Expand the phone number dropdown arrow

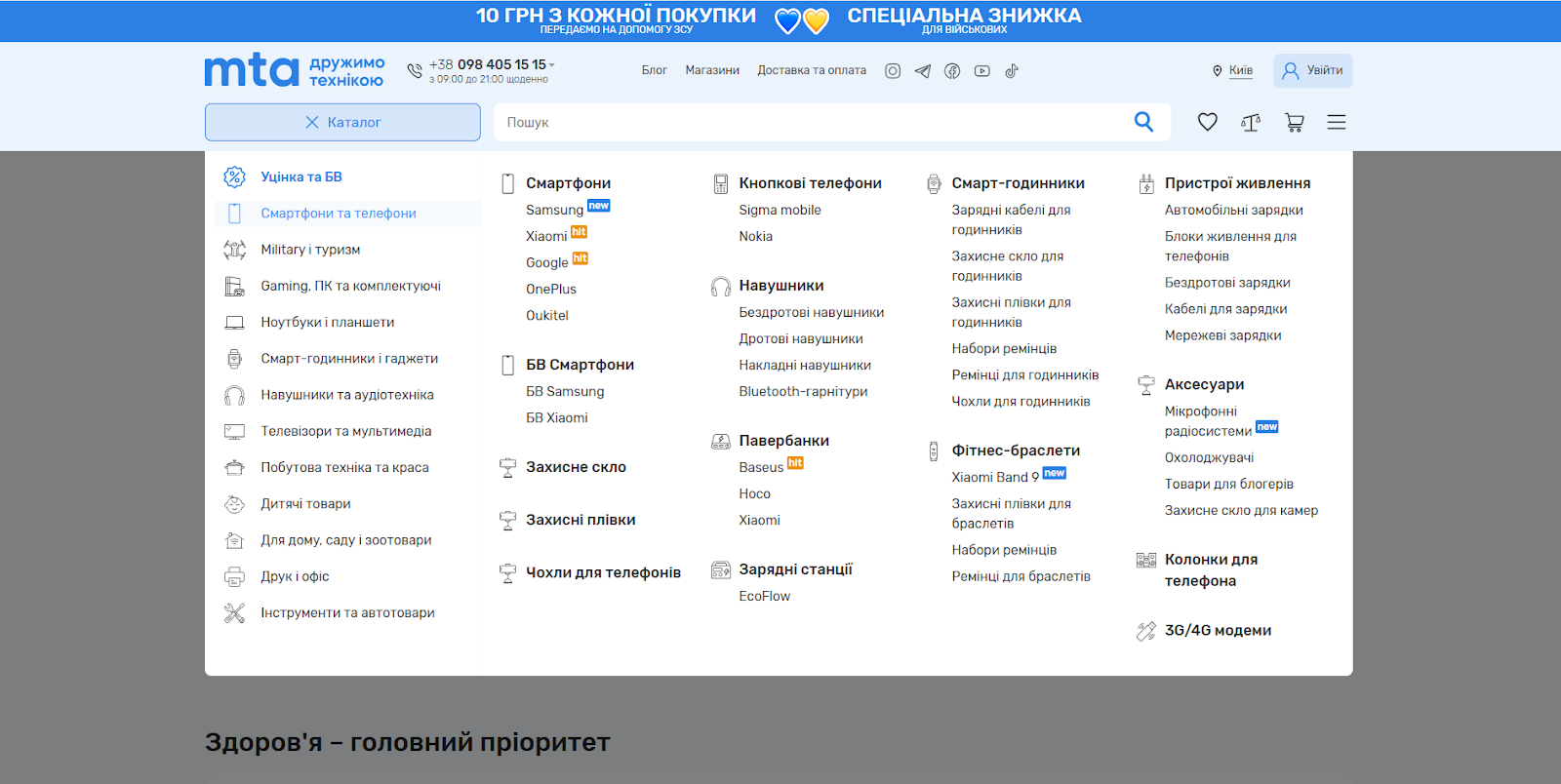[x=552, y=65]
